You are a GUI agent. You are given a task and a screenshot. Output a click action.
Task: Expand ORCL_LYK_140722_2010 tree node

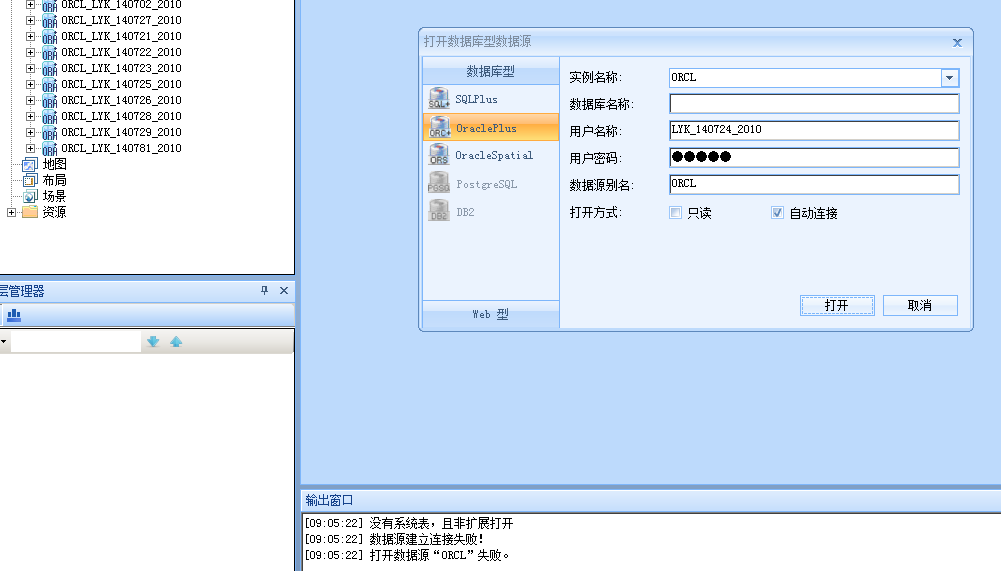coord(30,52)
